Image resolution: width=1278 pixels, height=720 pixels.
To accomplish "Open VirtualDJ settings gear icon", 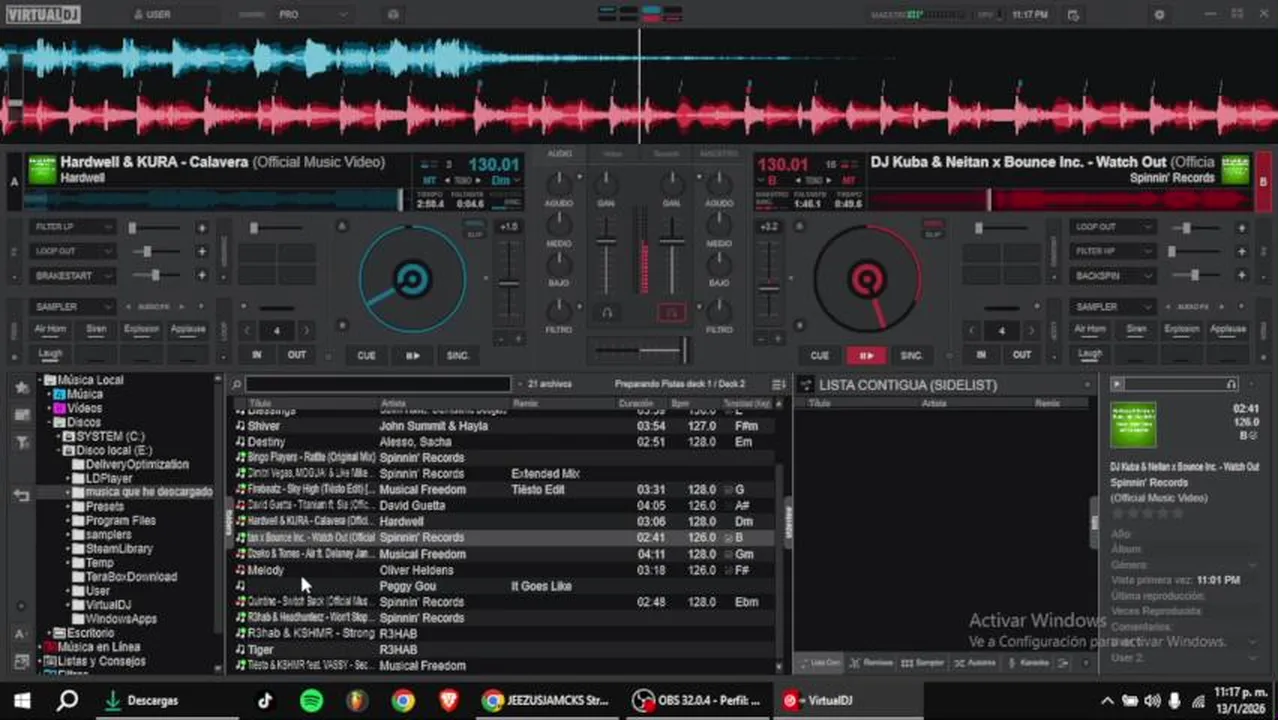I will (1159, 15).
